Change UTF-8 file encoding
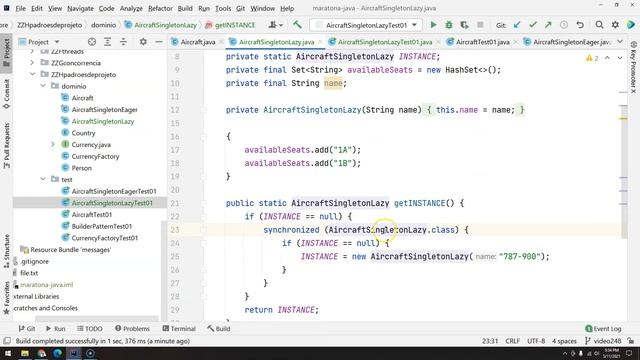 [x=536, y=341]
